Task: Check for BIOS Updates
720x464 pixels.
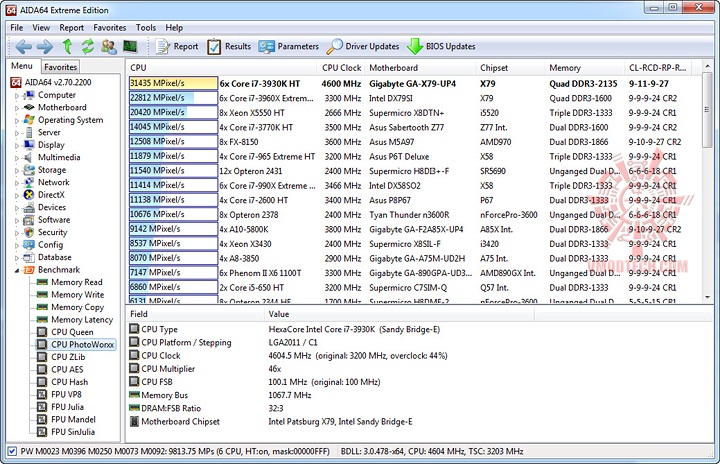Action: [x=441, y=46]
